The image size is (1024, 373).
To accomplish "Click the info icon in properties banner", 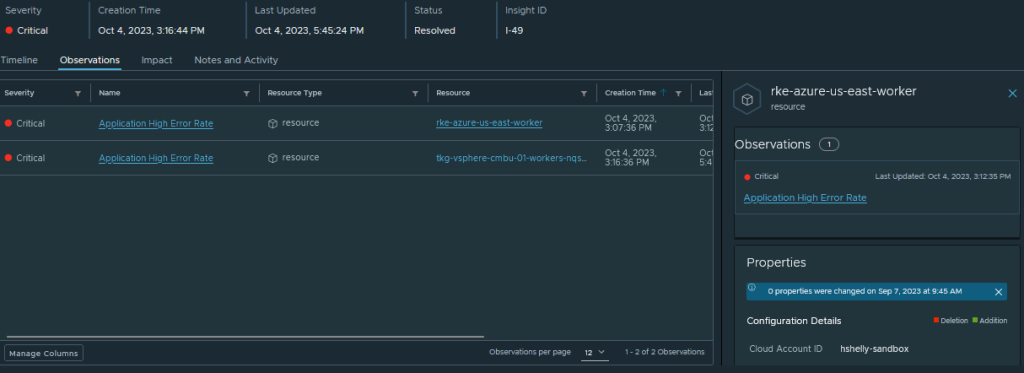I will pos(752,287).
